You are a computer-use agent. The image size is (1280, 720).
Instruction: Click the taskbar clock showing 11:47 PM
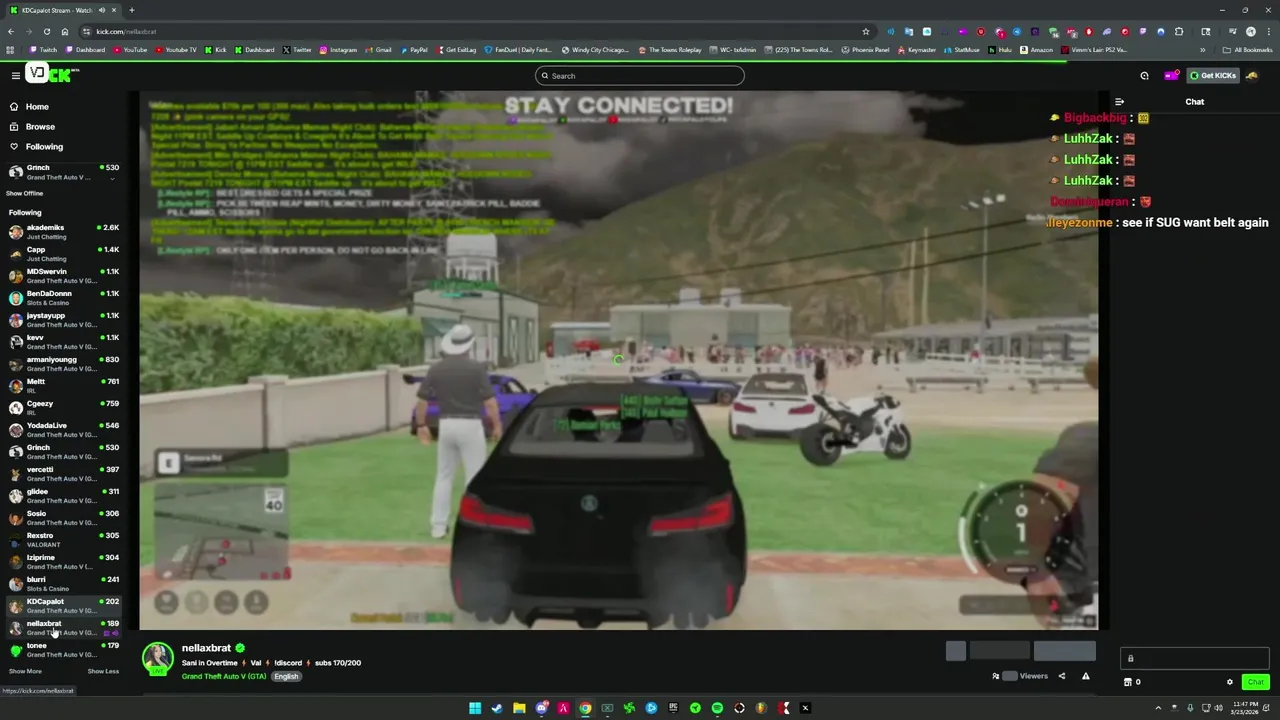(1245, 708)
